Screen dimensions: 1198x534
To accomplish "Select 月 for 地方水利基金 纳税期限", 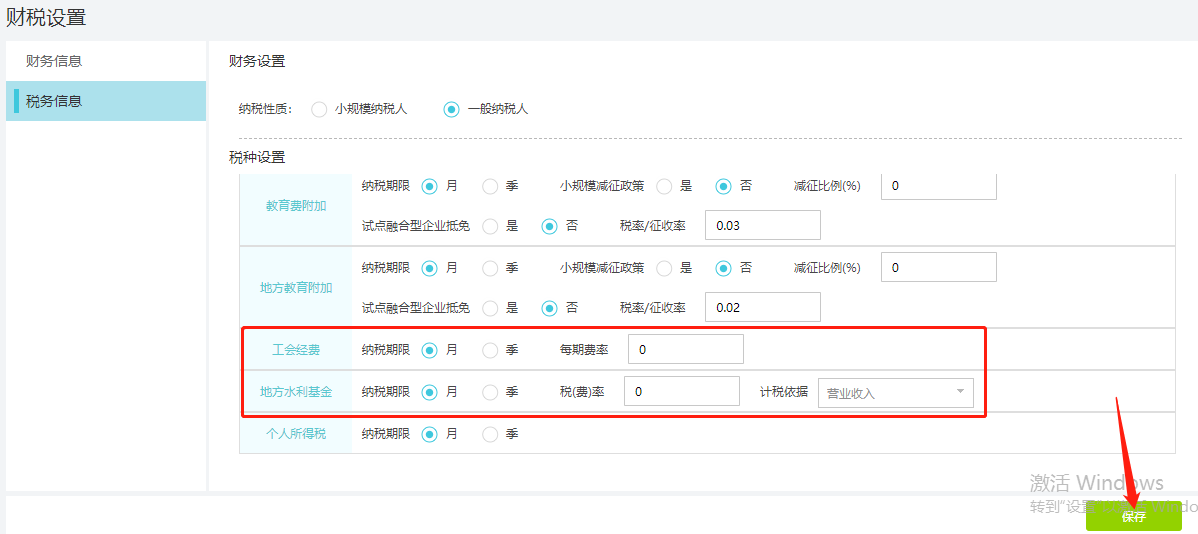I will point(430,392).
